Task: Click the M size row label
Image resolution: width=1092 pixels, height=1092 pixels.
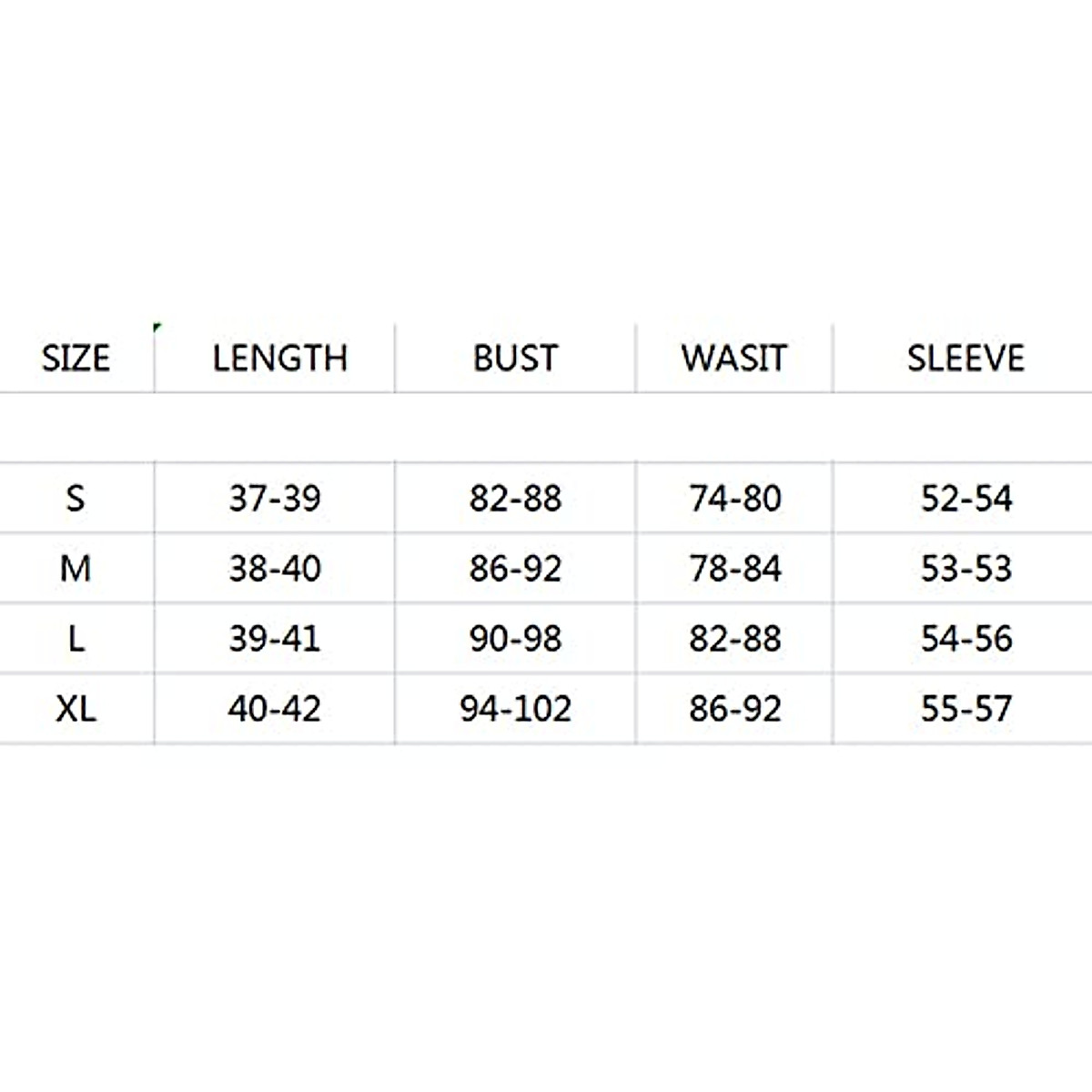Action: [x=76, y=569]
